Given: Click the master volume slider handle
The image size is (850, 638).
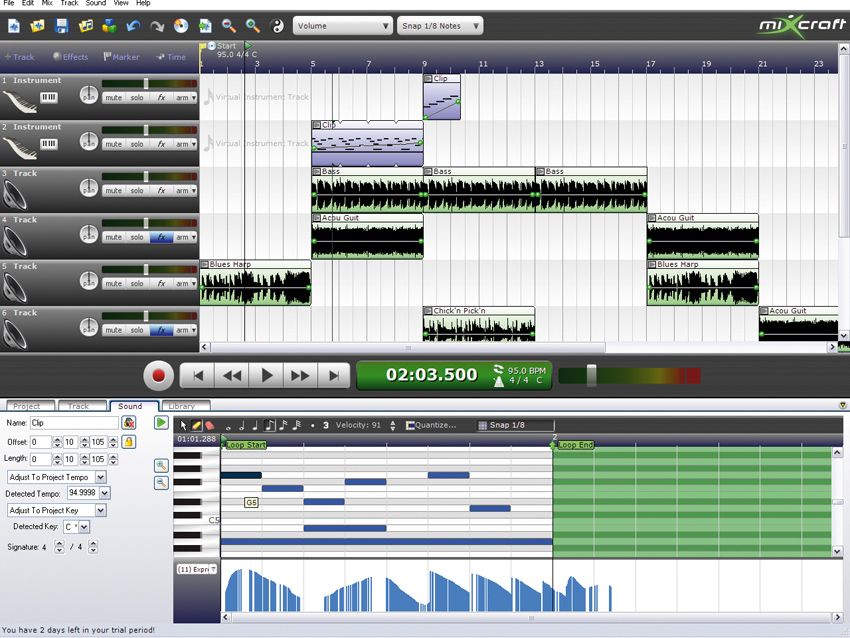Looking at the screenshot, I should coord(591,375).
